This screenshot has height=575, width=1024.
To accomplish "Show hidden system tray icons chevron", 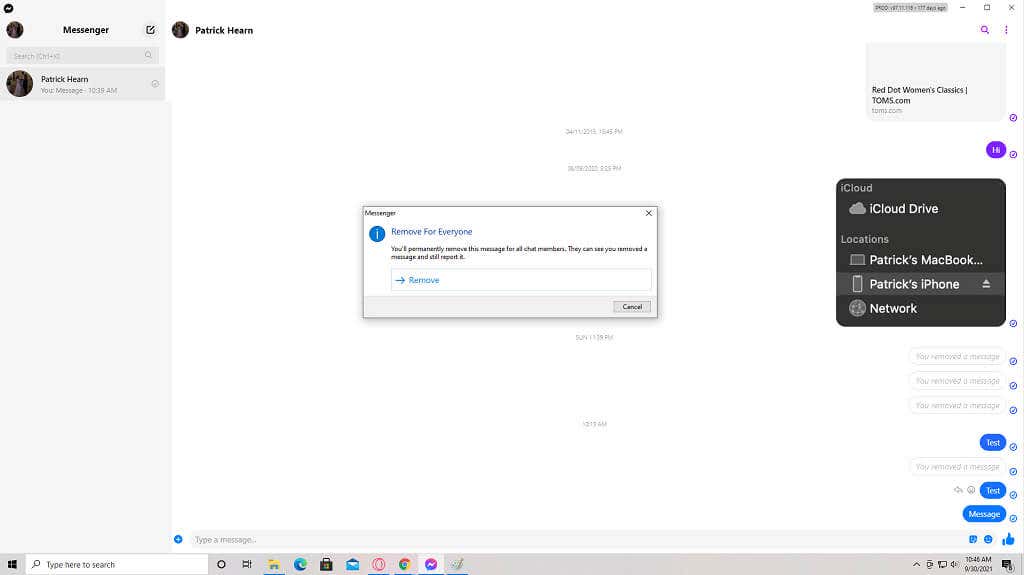I will click(x=917, y=564).
